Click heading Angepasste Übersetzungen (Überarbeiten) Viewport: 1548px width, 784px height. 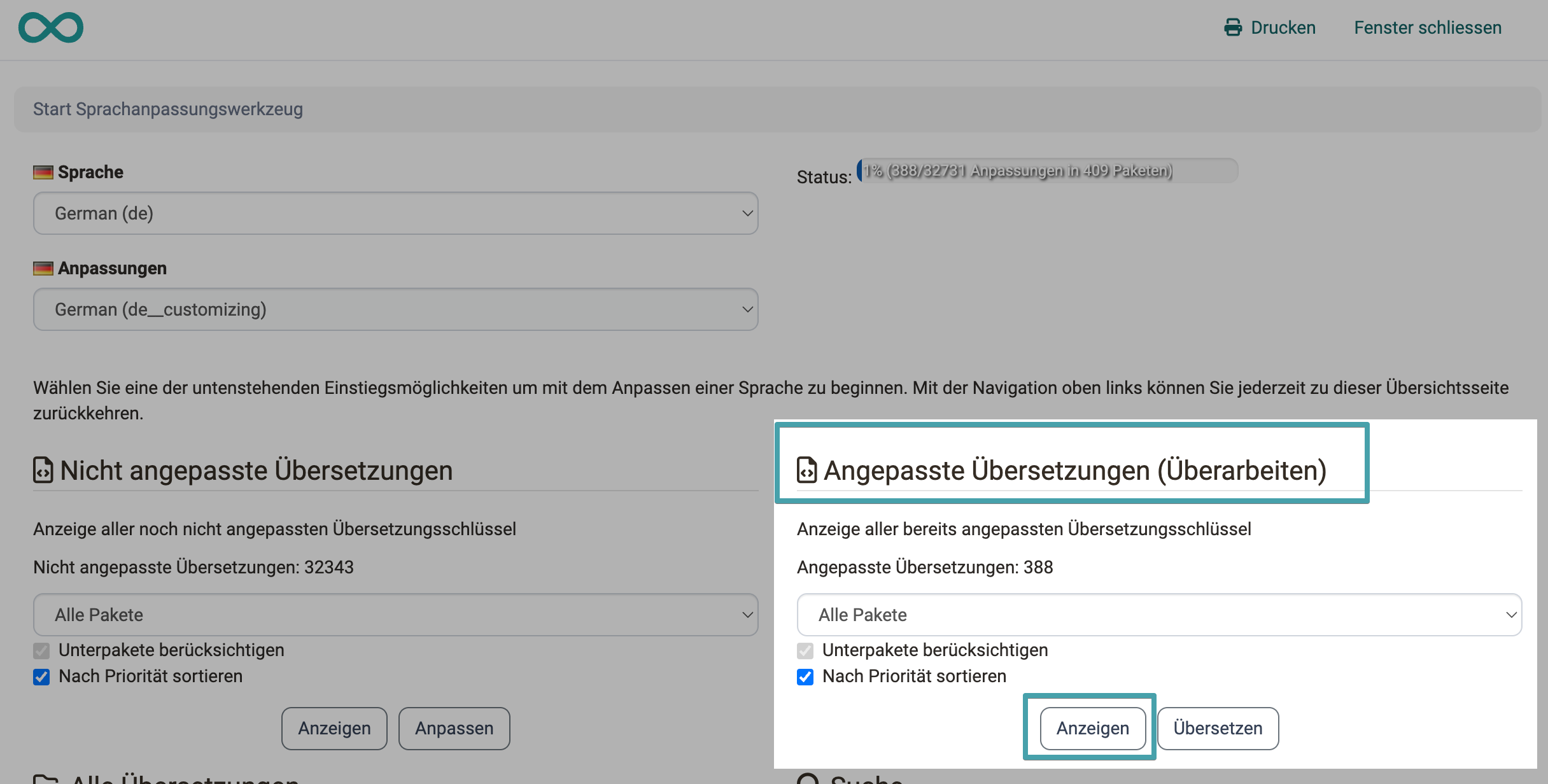coord(1075,470)
